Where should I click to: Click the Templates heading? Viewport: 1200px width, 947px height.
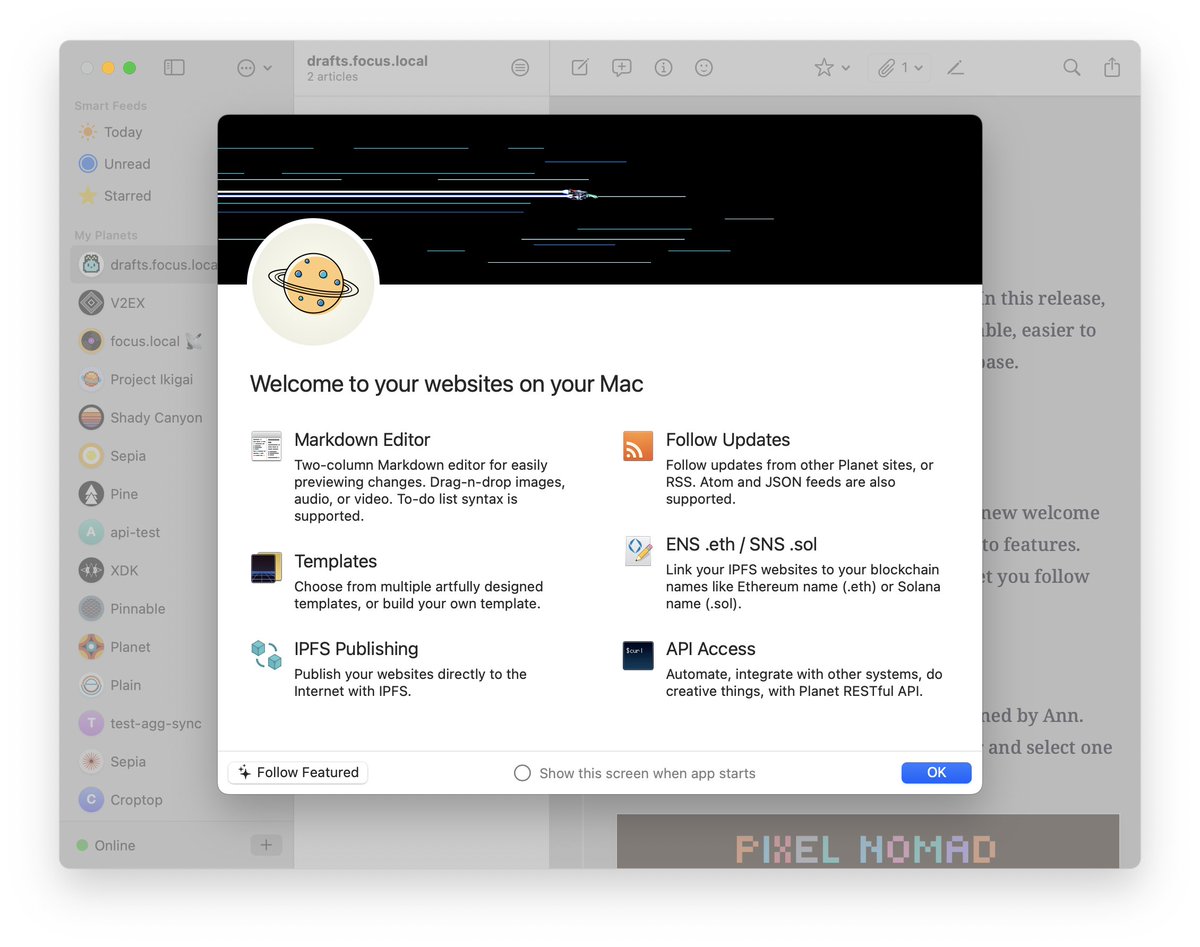coord(335,561)
